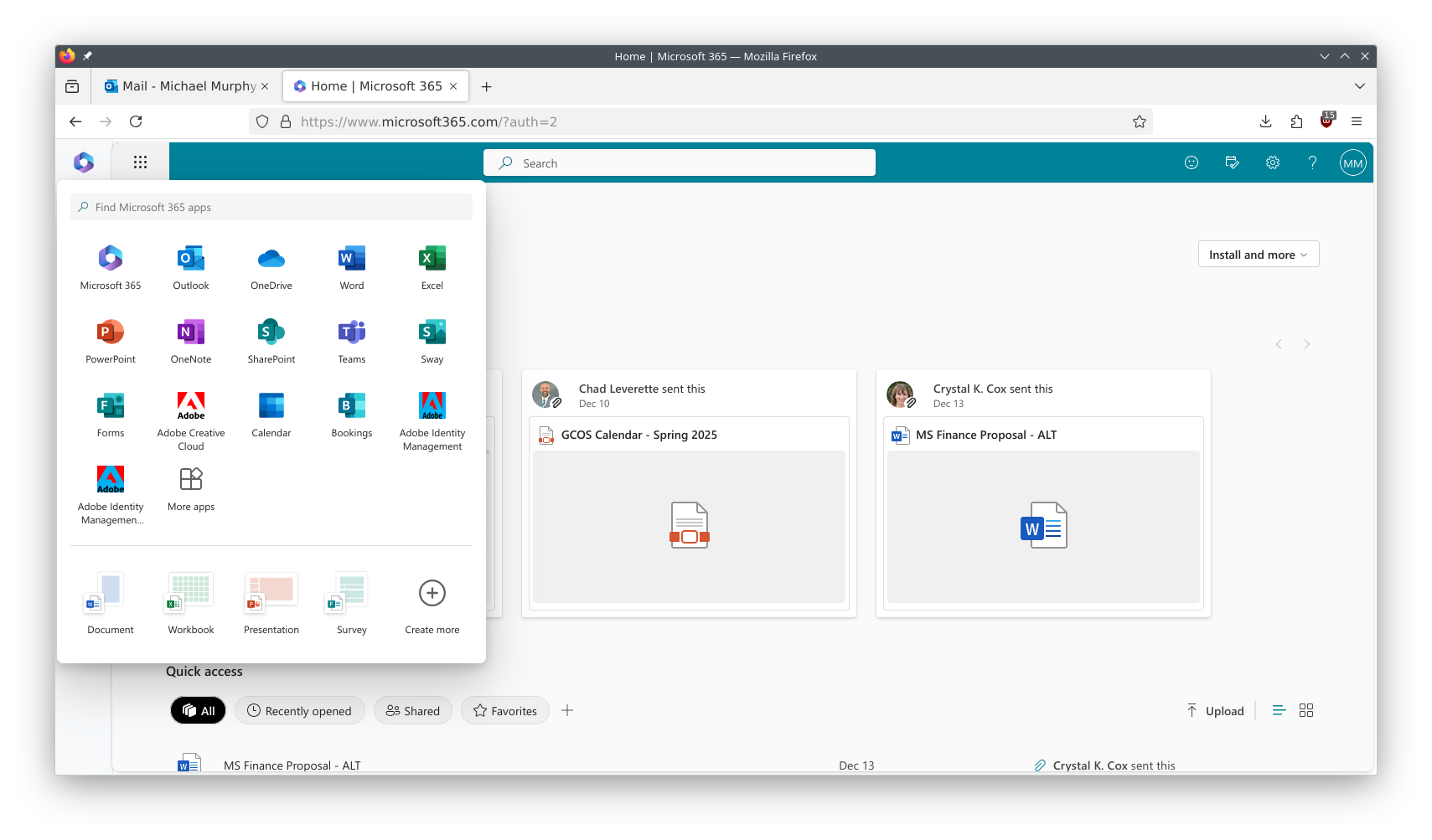This screenshot has width=1432, height=840.
Task: Click the URL address bar
Action: tap(700, 121)
